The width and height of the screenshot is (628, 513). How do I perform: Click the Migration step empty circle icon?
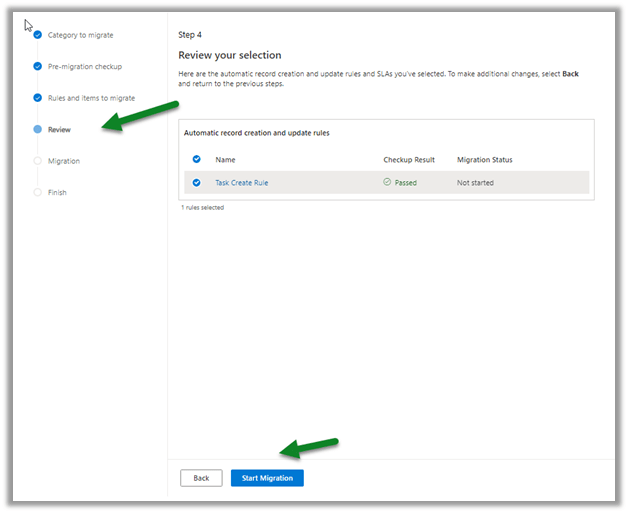click(x=38, y=161)
